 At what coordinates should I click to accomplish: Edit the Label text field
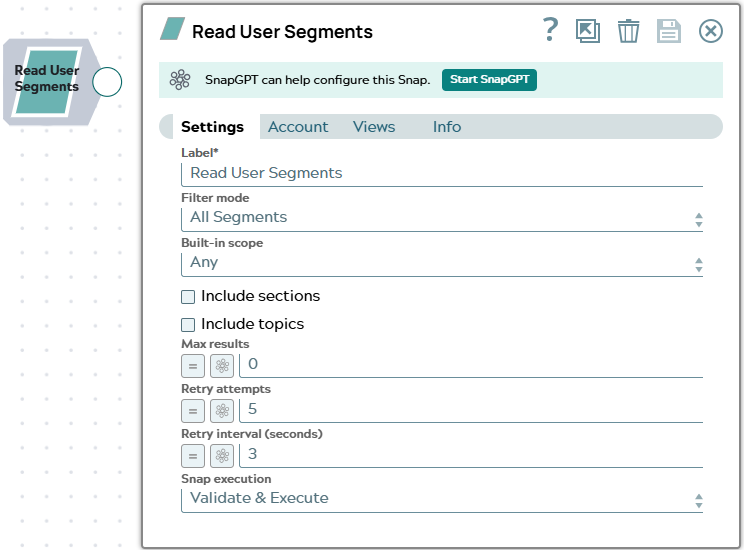(x=442, y=173)
